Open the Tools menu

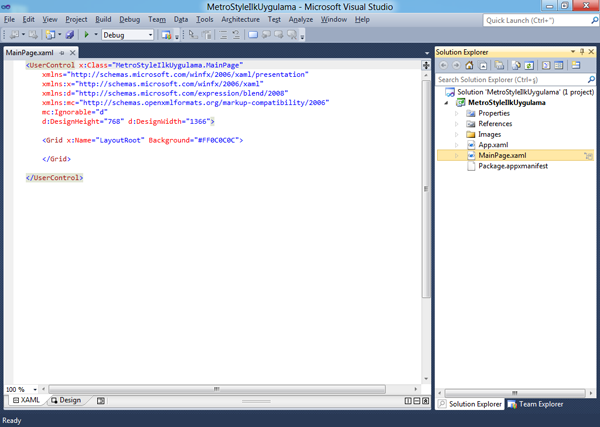205,20
